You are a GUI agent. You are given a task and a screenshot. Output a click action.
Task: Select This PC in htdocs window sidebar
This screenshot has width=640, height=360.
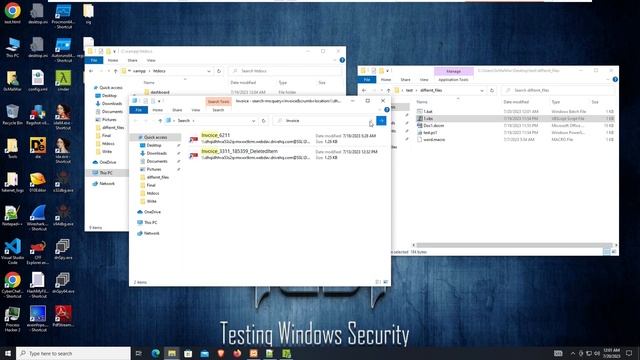[106, 173]
